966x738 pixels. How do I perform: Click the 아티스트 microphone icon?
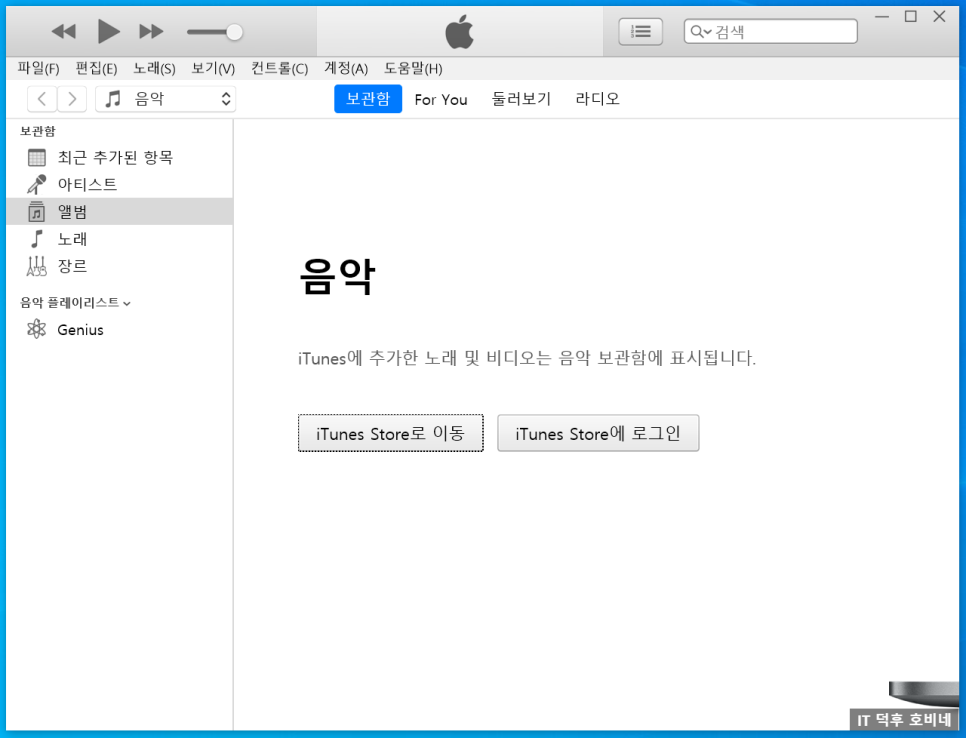pyautogui.click(x=36, y=184)
